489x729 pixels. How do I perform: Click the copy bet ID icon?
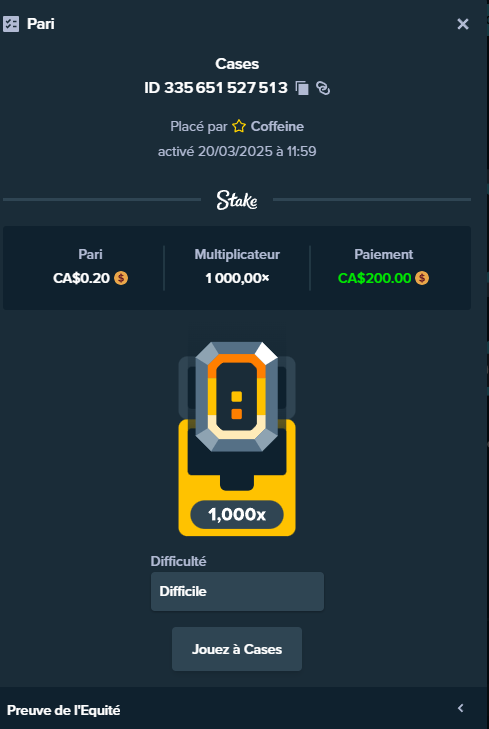(302, 88)
